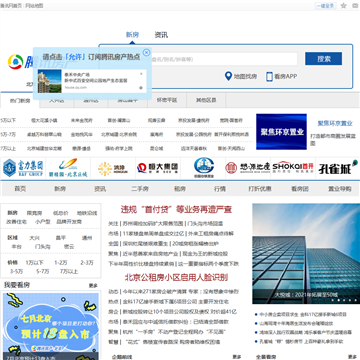
Task: Select the 小户型 filter link
Action: point(43,221)
